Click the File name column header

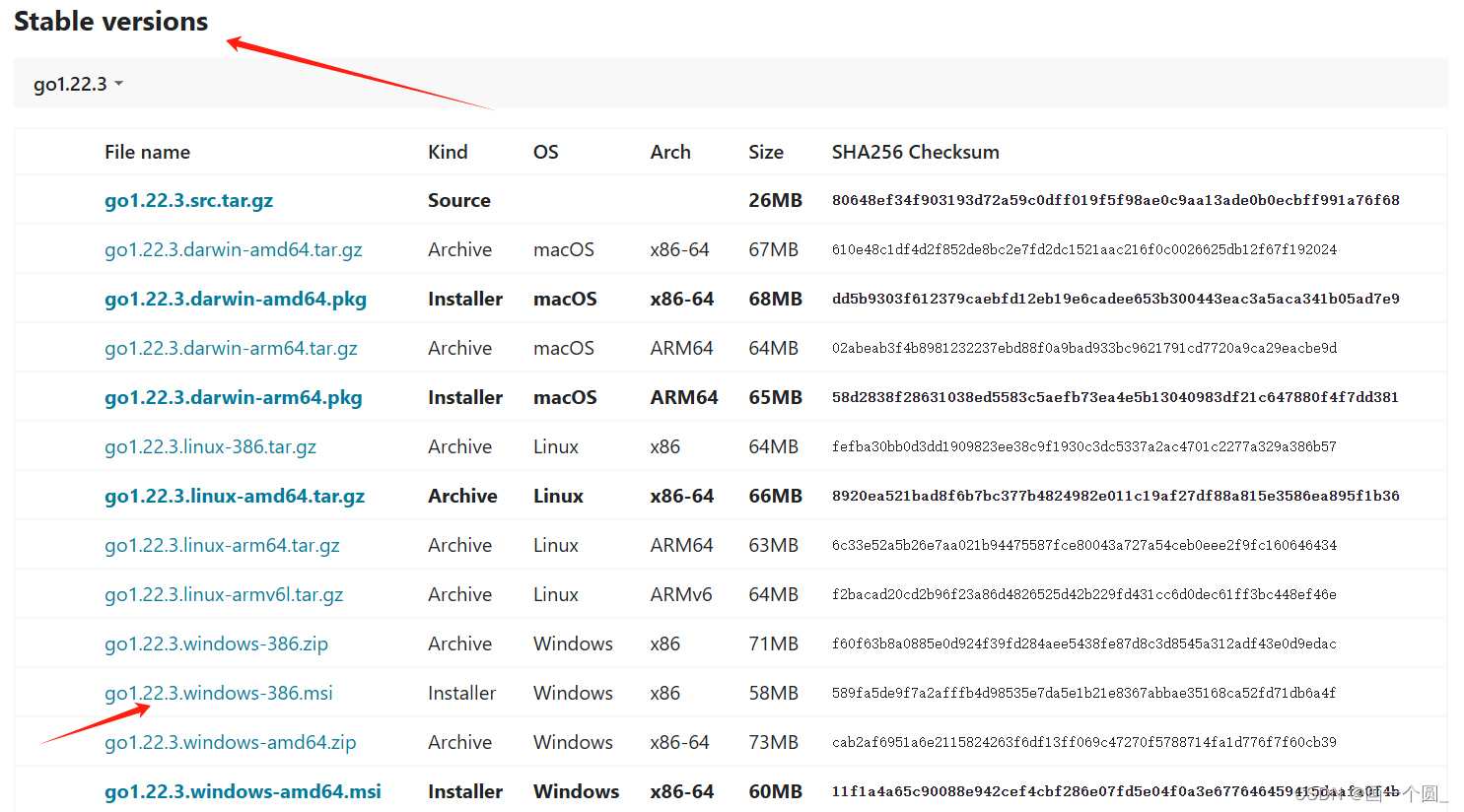click(147, 152)
